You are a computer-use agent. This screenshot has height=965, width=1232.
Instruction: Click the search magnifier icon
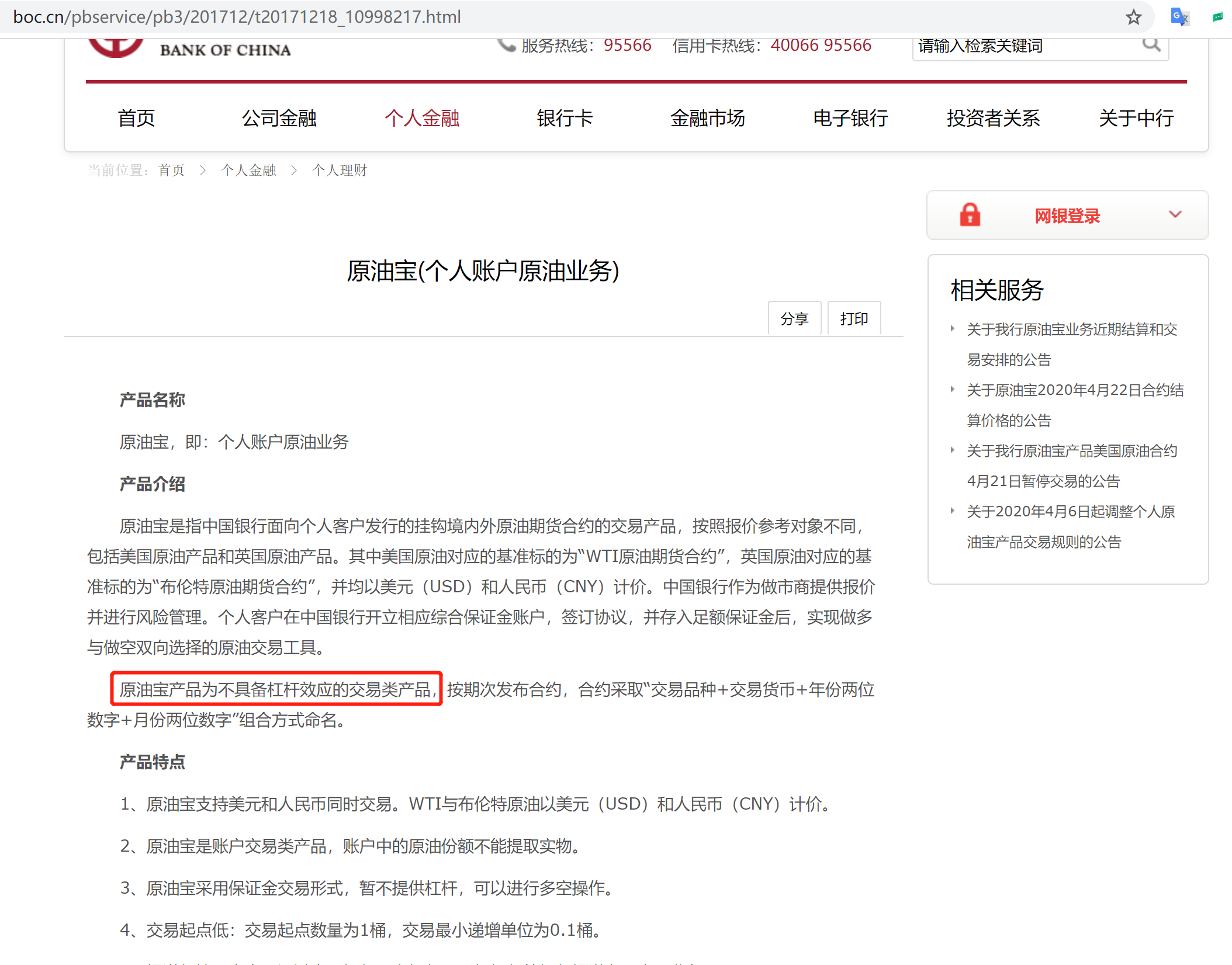coord(1151,44)
